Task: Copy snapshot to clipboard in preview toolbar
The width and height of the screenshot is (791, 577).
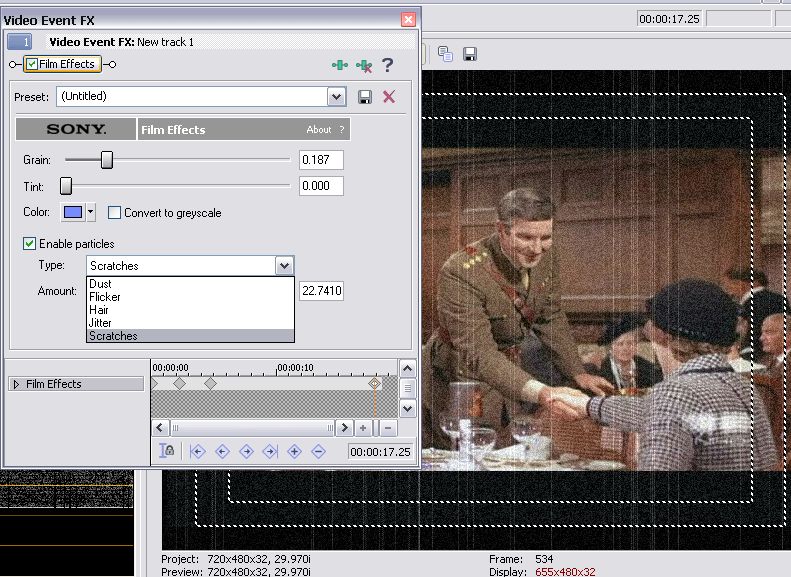Action: (445, 54)
